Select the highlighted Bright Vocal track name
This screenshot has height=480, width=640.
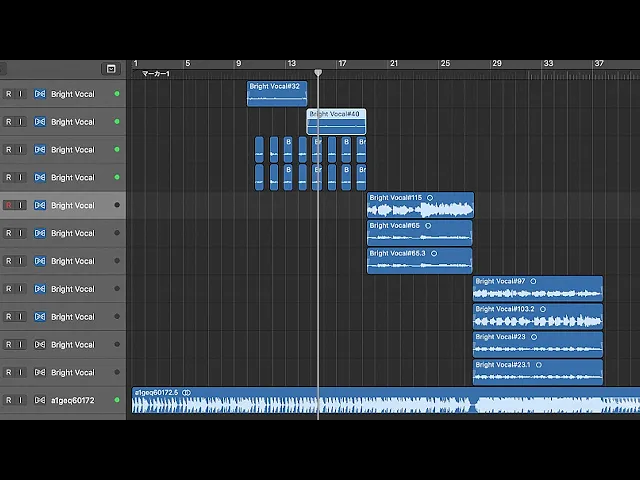pyautogui.click(x=73, y=205)
